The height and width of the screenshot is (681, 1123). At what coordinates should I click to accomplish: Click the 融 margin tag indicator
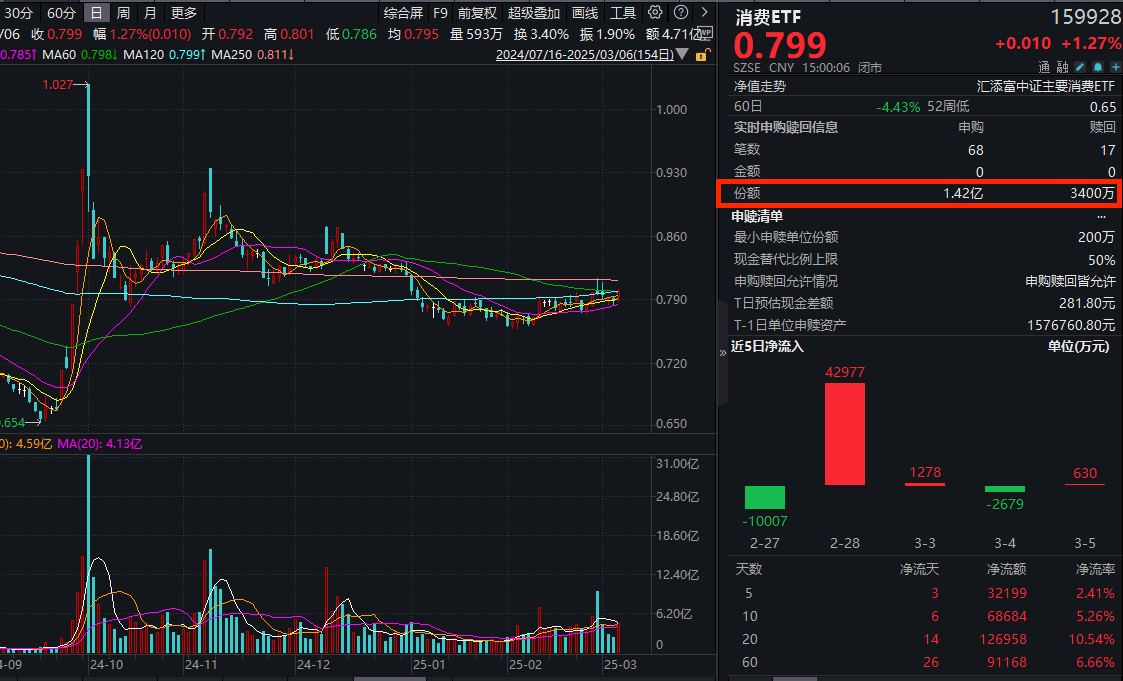(x=1062, y=67)
